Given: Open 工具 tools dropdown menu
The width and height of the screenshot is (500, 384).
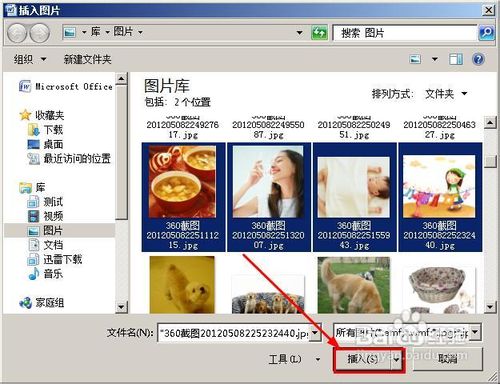Looking at the screenshot, I should click(x=294, y=359).
